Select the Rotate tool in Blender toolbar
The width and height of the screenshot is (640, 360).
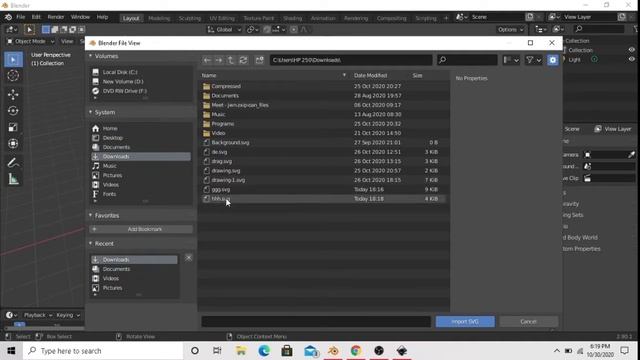pyautogui.click(x=13, y=111)
